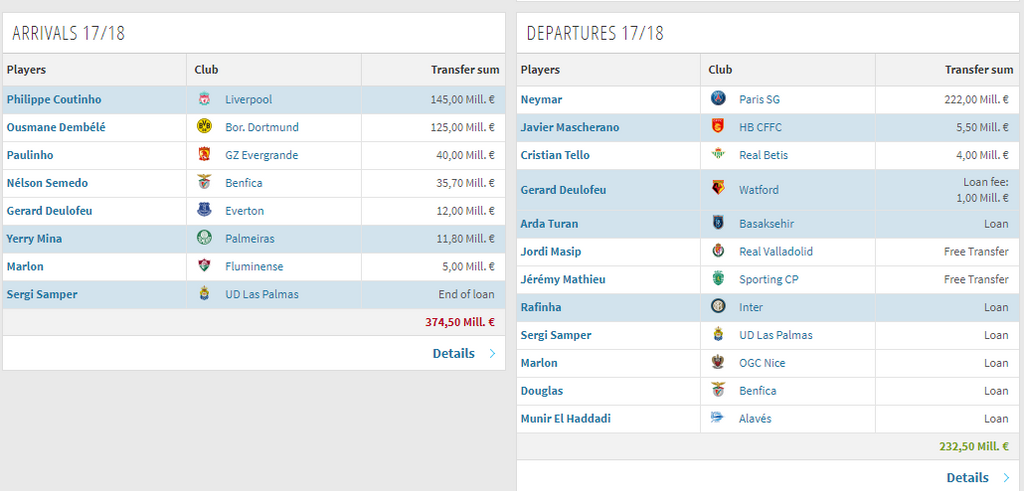Click Departures 'Players' column header
Screen dimensions: 1024x491
click(541, 70)
